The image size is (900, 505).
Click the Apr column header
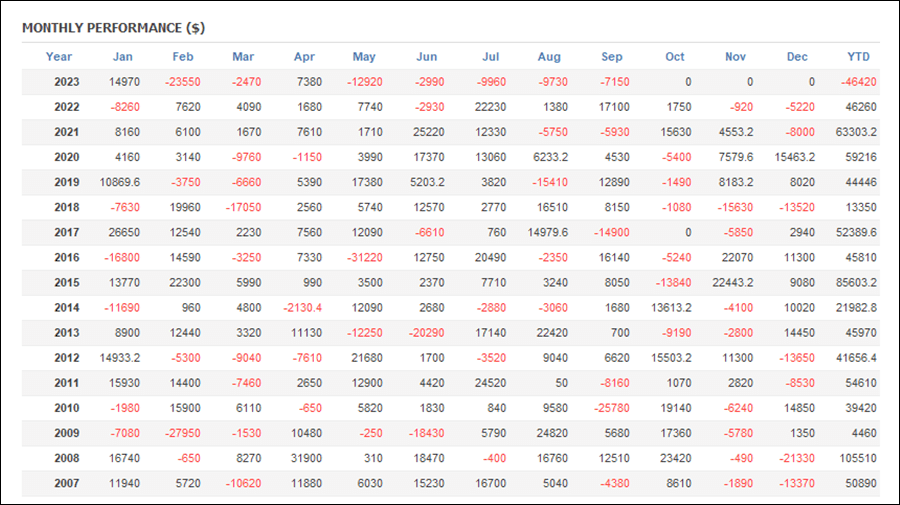304,56
